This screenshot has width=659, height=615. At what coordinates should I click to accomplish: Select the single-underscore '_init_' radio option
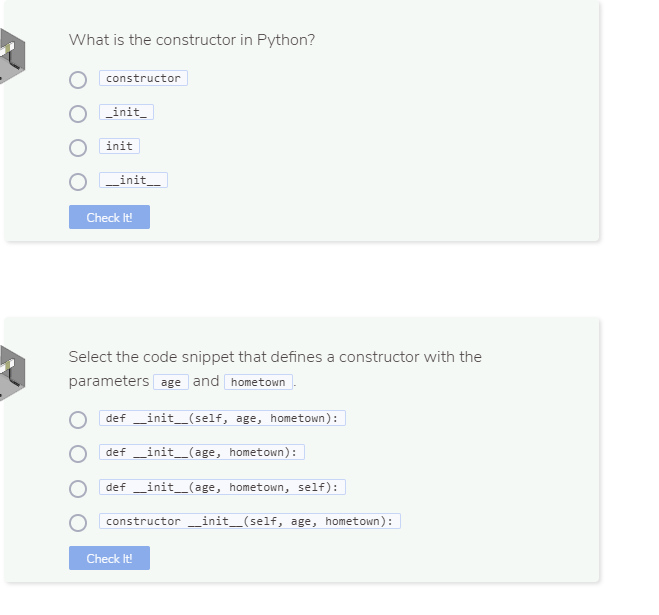[78, 114]
